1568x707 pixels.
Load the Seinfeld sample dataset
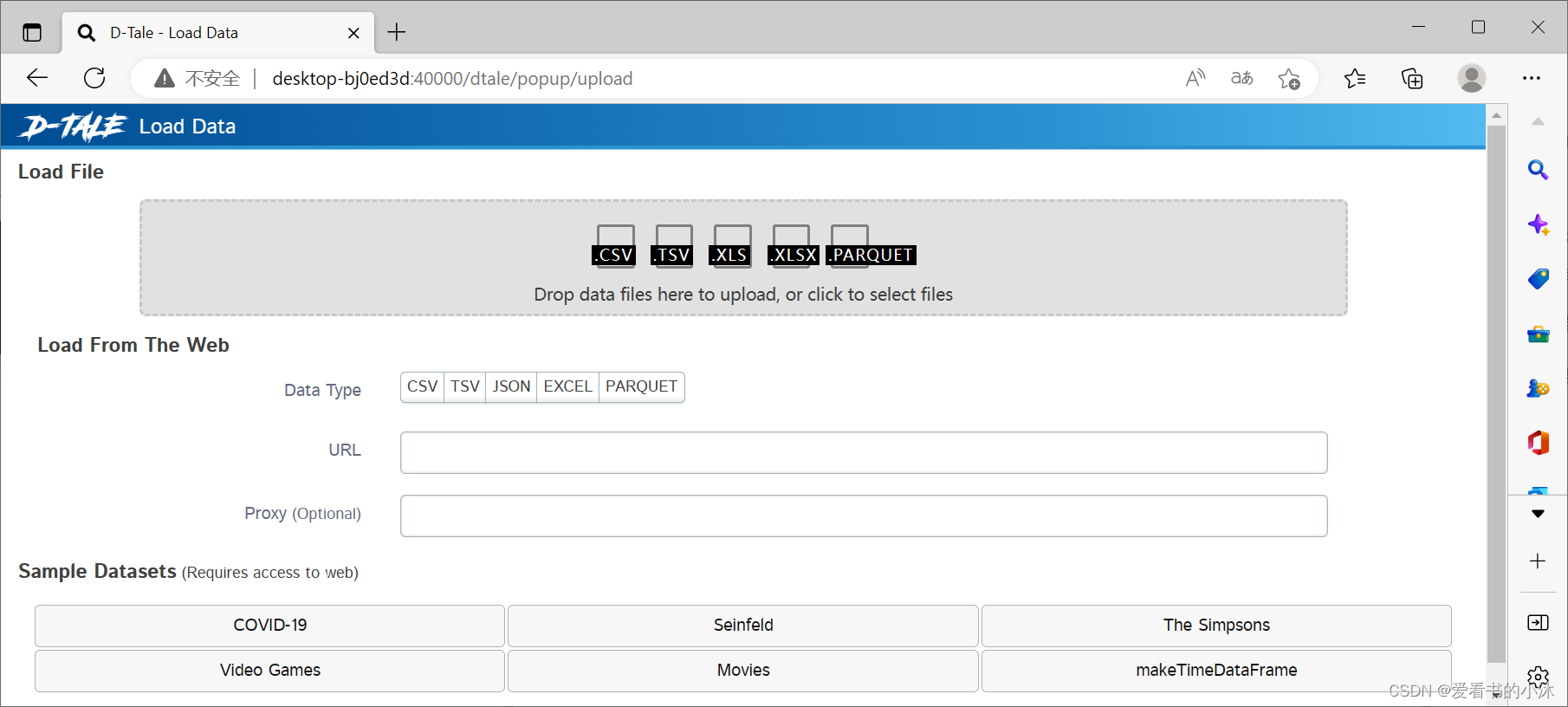pyautogui.click(x=743, y=626)
